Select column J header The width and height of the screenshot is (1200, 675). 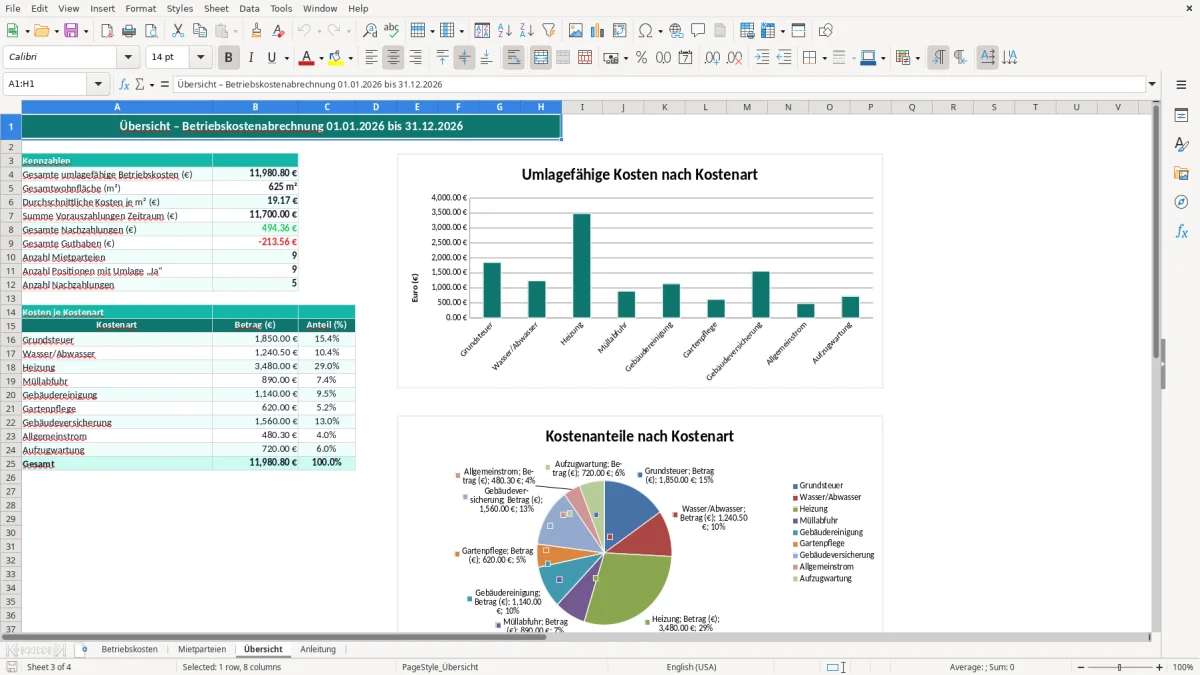pos(623,107)
